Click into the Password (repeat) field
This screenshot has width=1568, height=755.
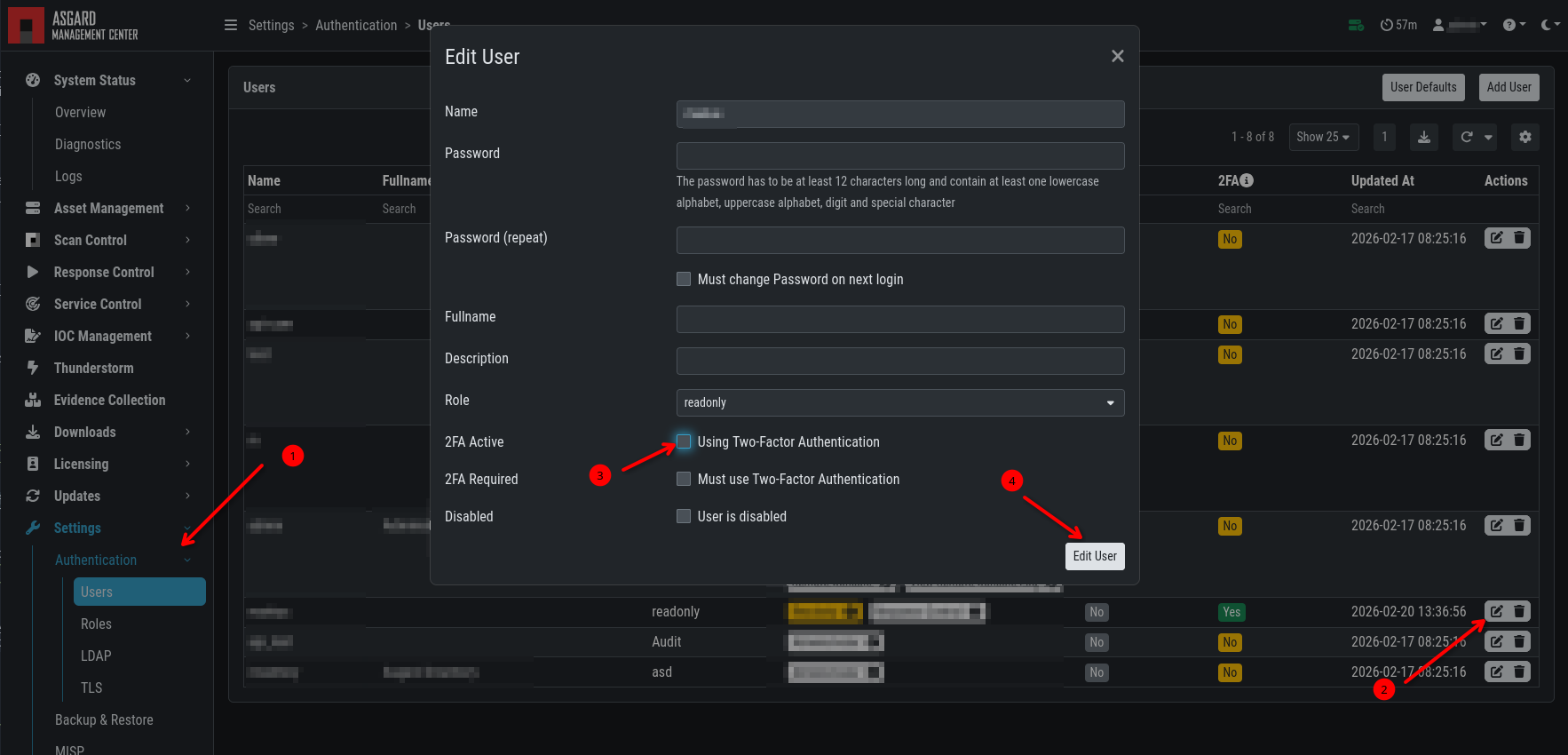pos(900,240)
